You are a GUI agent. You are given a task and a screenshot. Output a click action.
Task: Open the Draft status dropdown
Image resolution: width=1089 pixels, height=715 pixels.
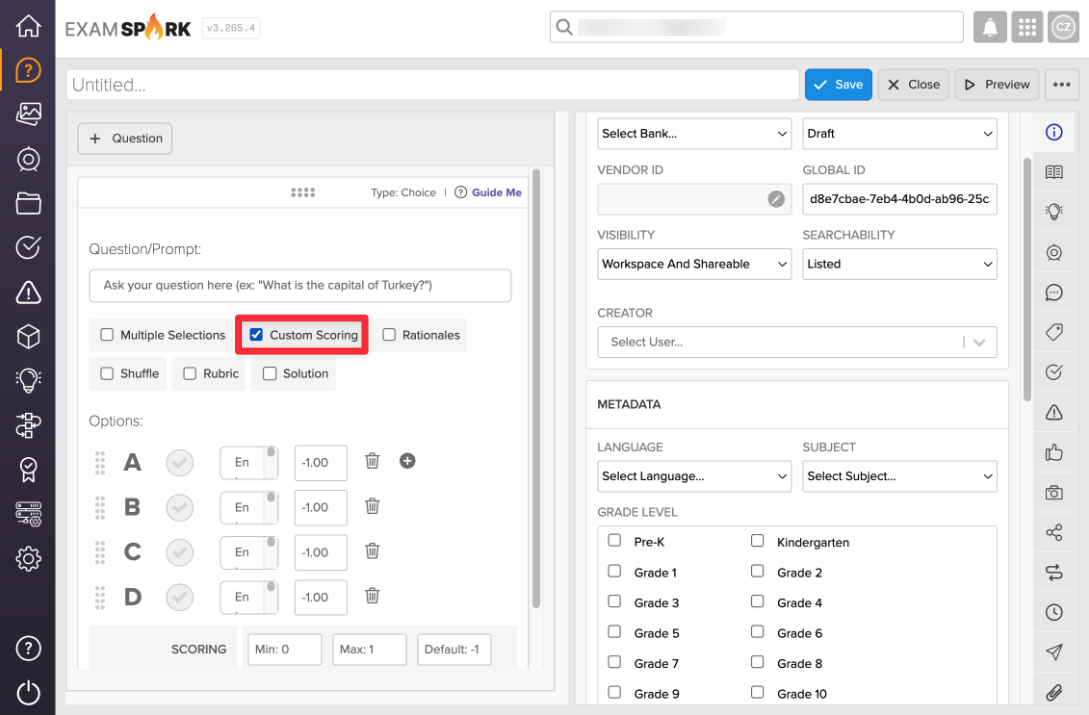click(899, 133)
